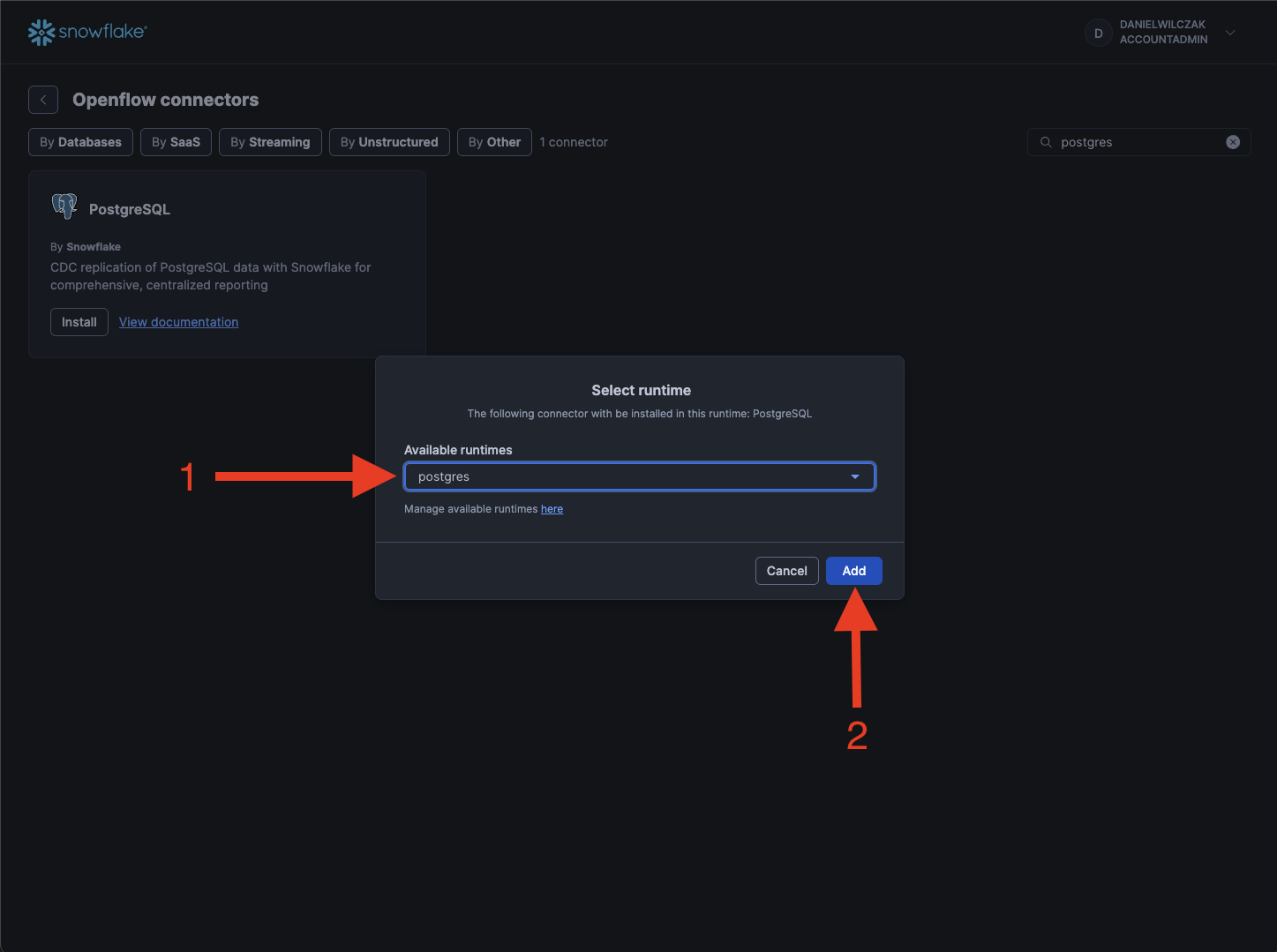Click the DANIELWILCZAK account name

coord(1162,25)
